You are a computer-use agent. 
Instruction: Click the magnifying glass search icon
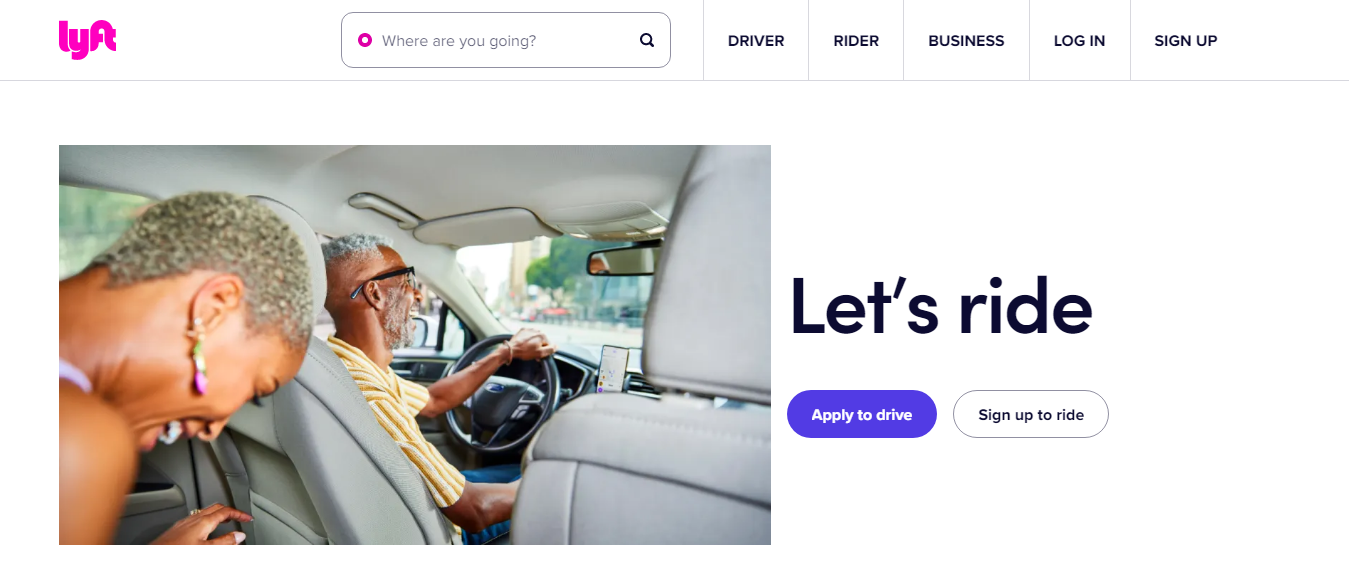point(647,40)
